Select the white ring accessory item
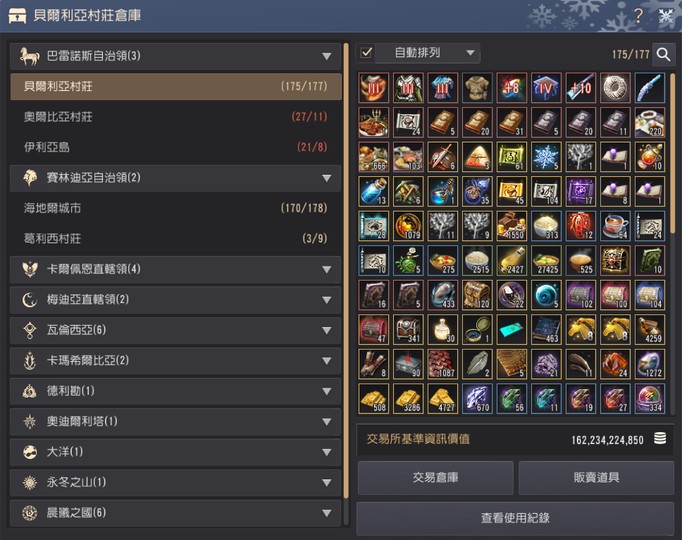This screenshot has height=540, width=682. (x=615, y=88)
